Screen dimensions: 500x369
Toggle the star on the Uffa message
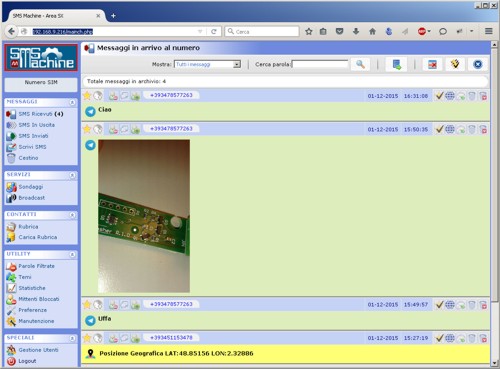click(87, 305)
